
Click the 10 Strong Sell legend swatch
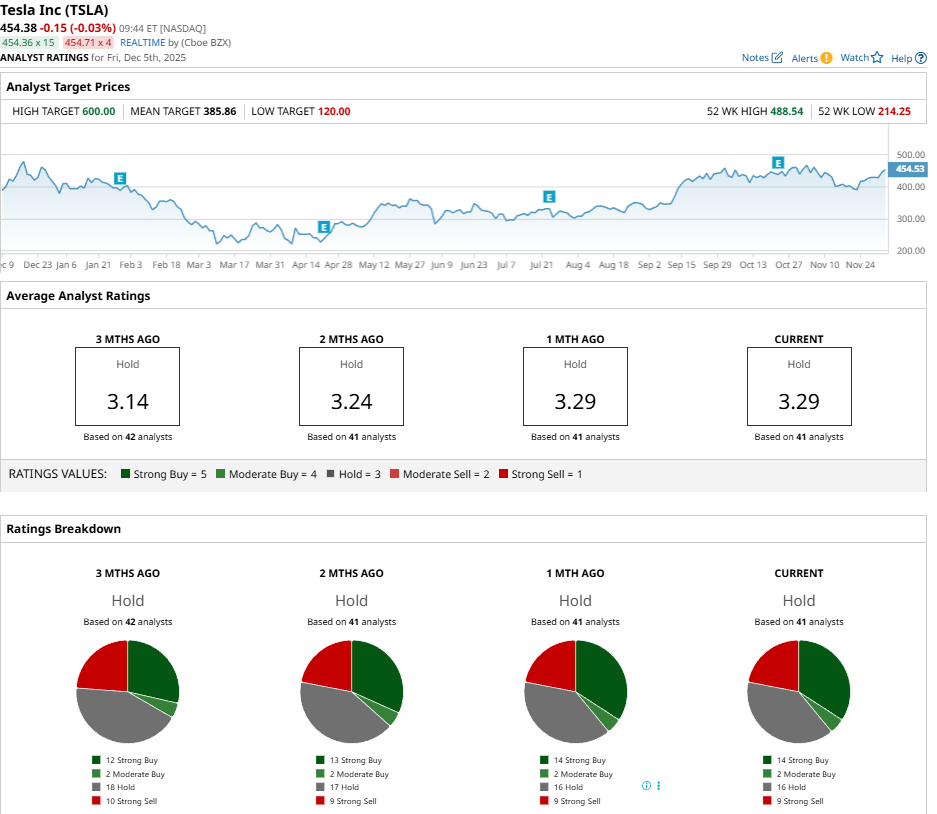pos(96,800)
